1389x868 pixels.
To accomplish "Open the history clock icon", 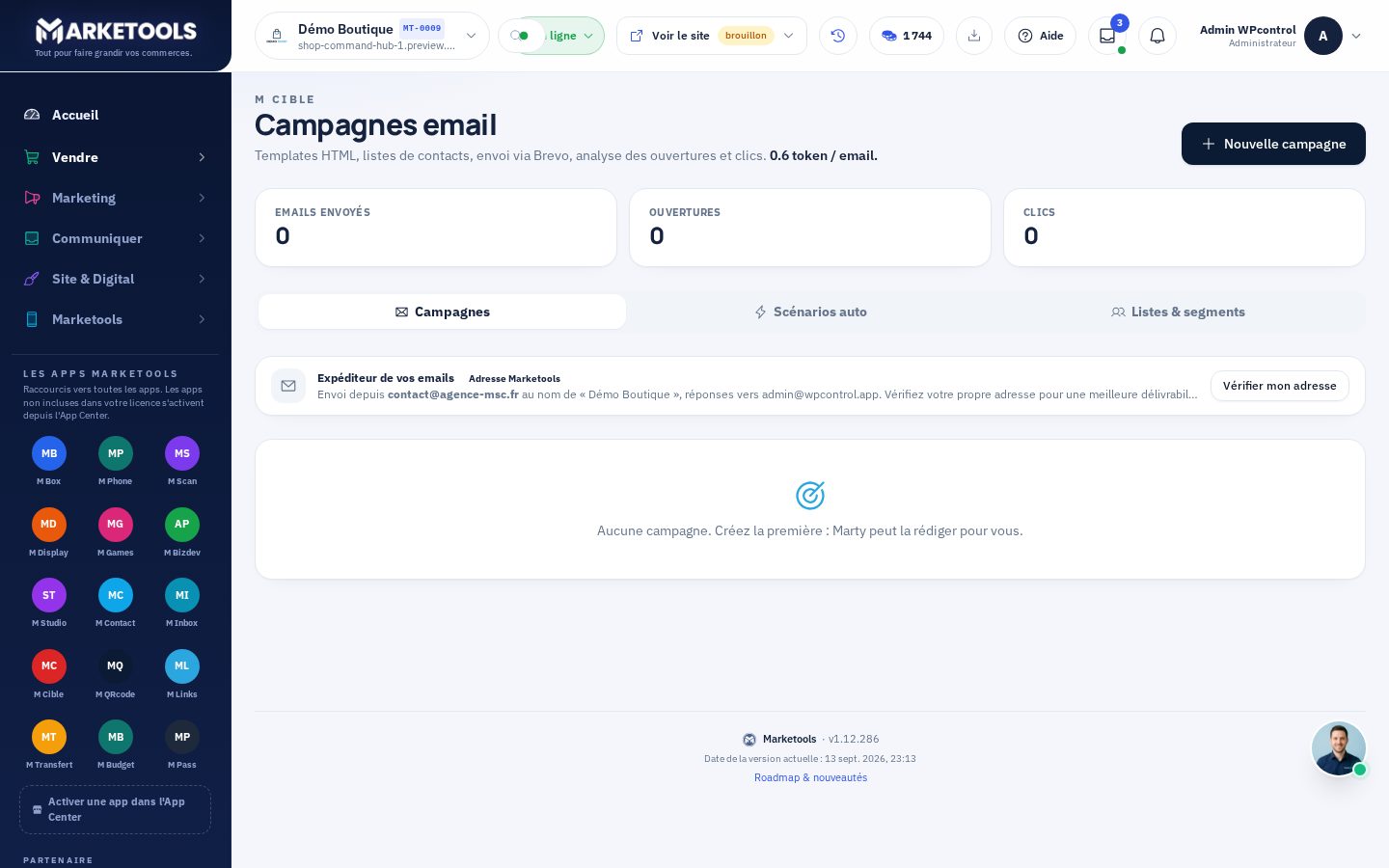I will tap(838, 36).
